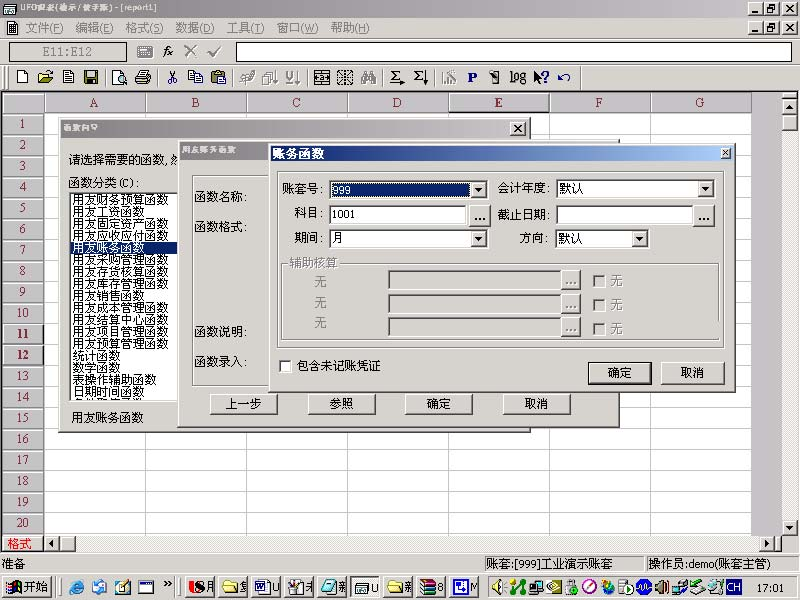Click the bold P toolbar icon
Viewport: 800px width, 600px height.
[x=472, y=78]
